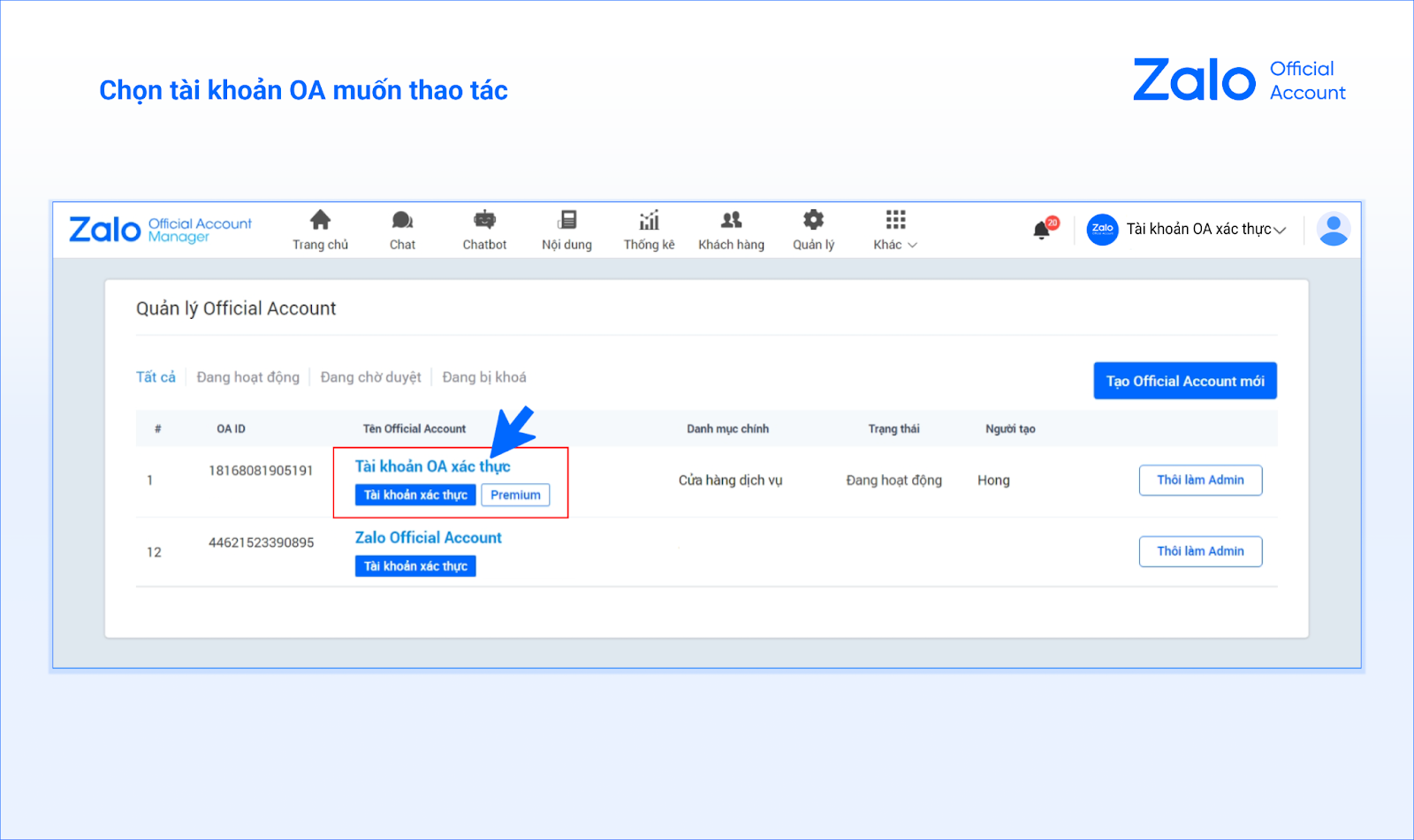This screenshot has height=840, width=1414.
Task: Click the user profile avatar icon
Action: point(1333,230)
